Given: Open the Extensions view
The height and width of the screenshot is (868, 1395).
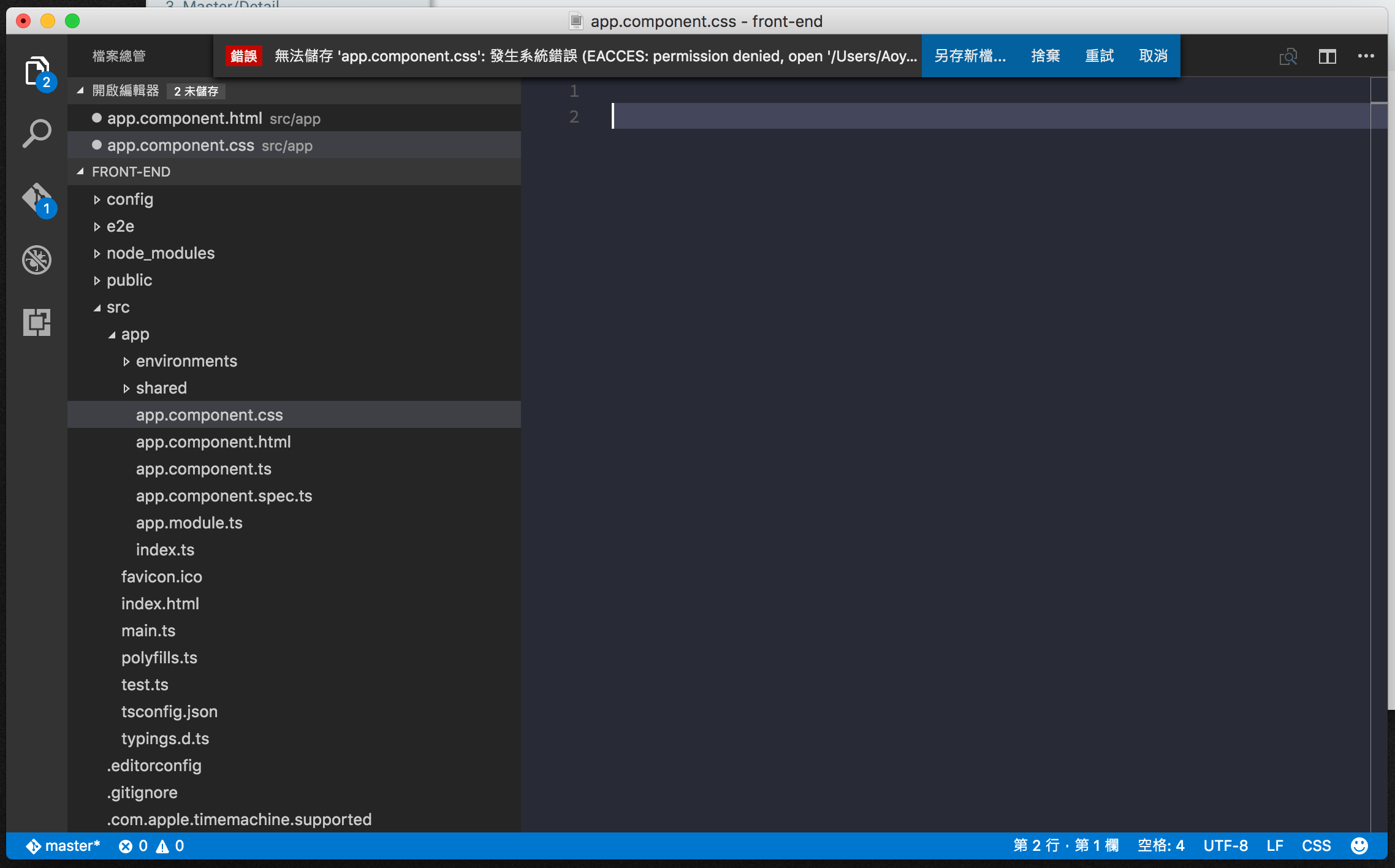Looking at the screenshot, I should [36, 322].
